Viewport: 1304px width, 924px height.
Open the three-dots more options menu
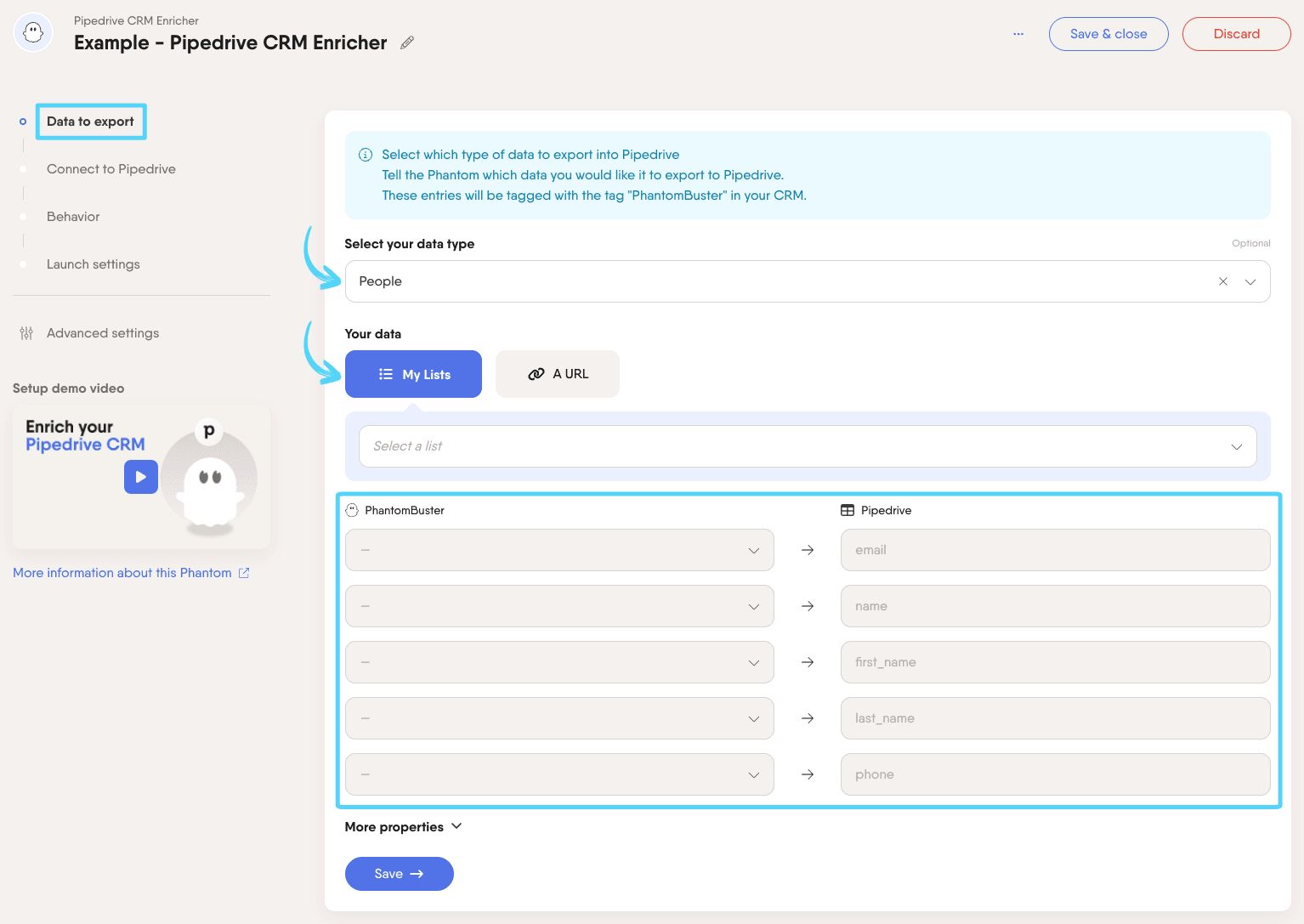pyautogui.click(x=1018, y=34)
